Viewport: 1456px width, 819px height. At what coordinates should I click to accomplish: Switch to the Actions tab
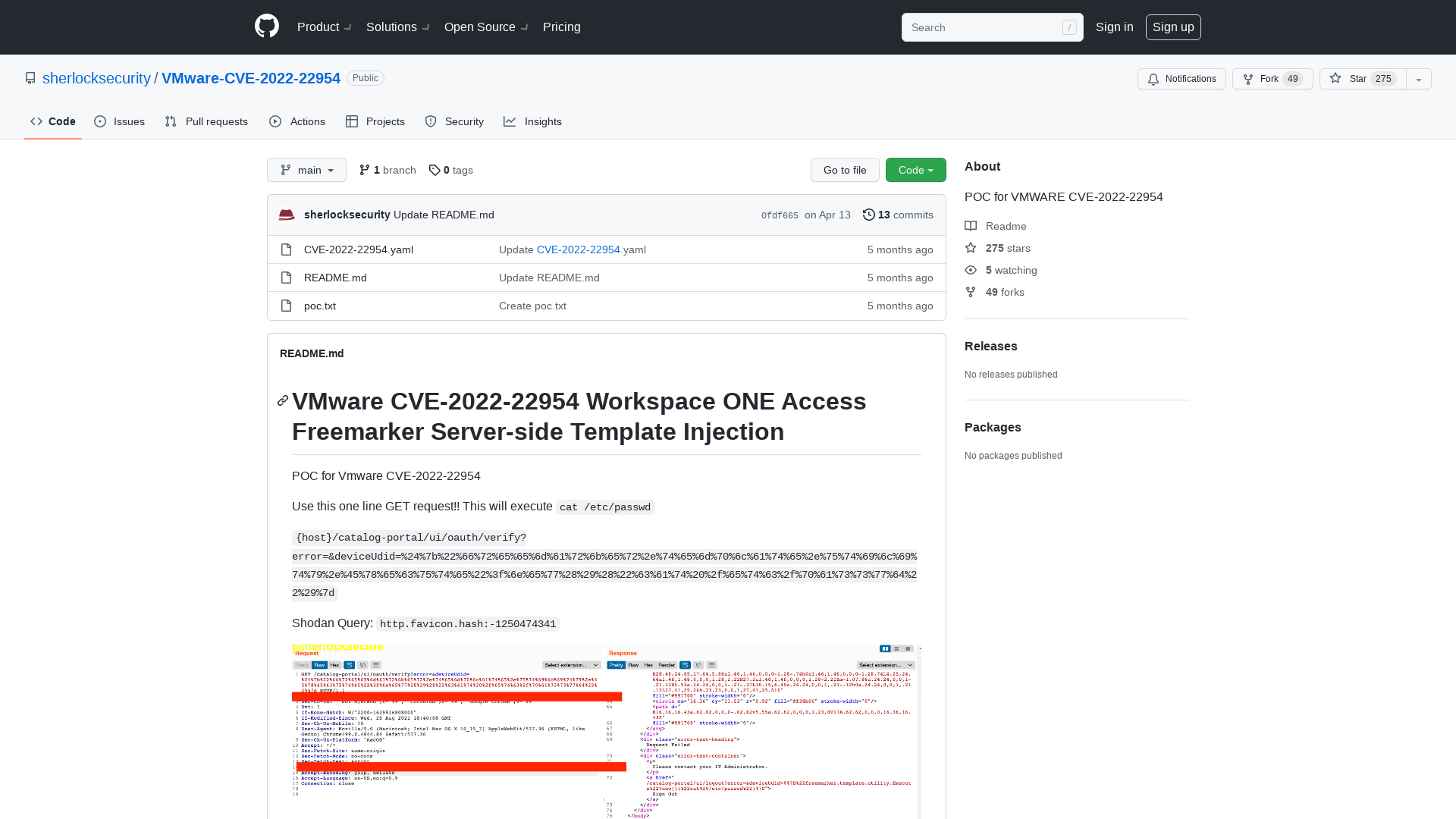[x=297, y=121]
